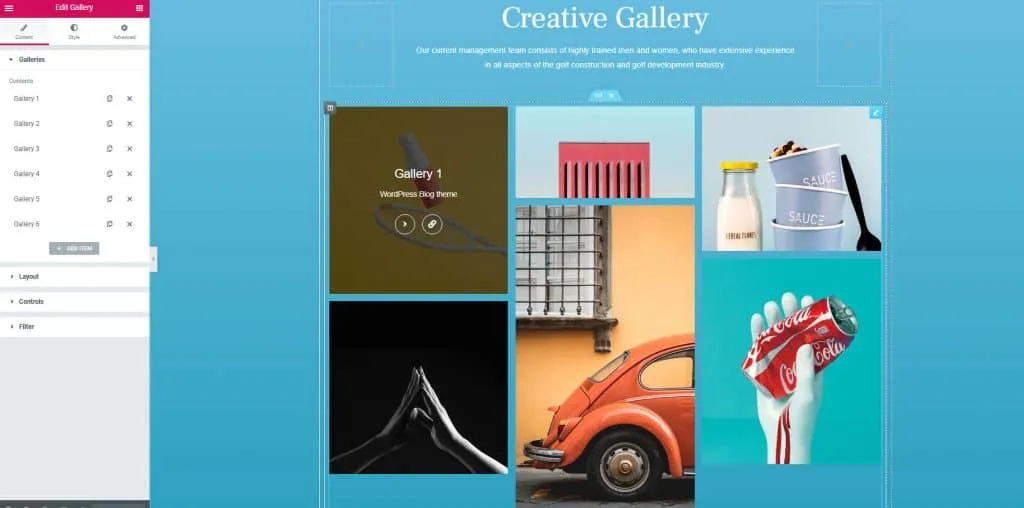Click the arrow circle icon on Gallery 1
The height and width of the screenshot is (508, 1024).
point(405,224)
